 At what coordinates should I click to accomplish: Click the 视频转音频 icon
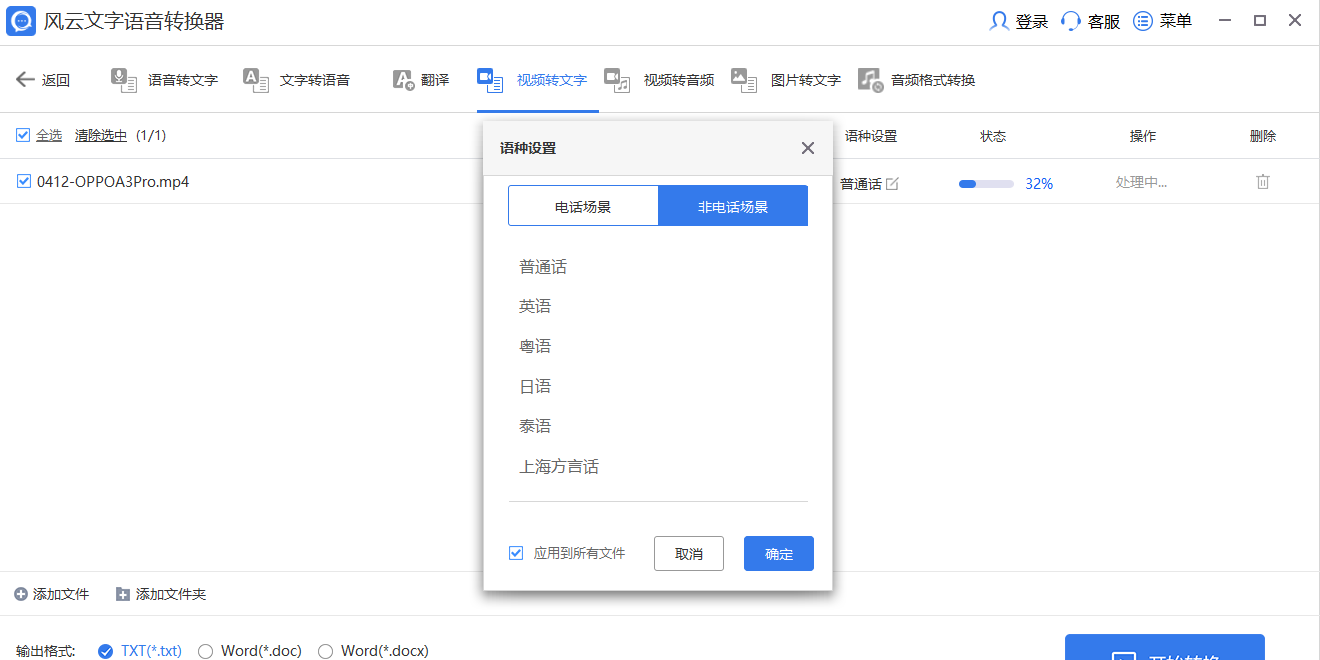(617, 81)
